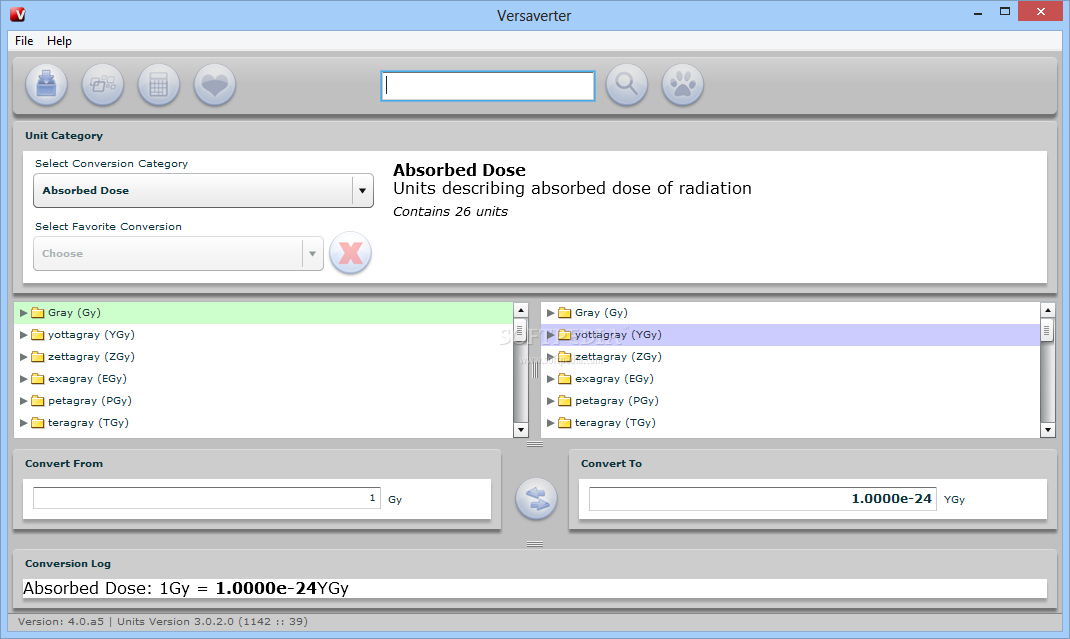Select teragray (TGy) in right list
This screenshot has height=639, width=1070.
(x=790, y=423)
